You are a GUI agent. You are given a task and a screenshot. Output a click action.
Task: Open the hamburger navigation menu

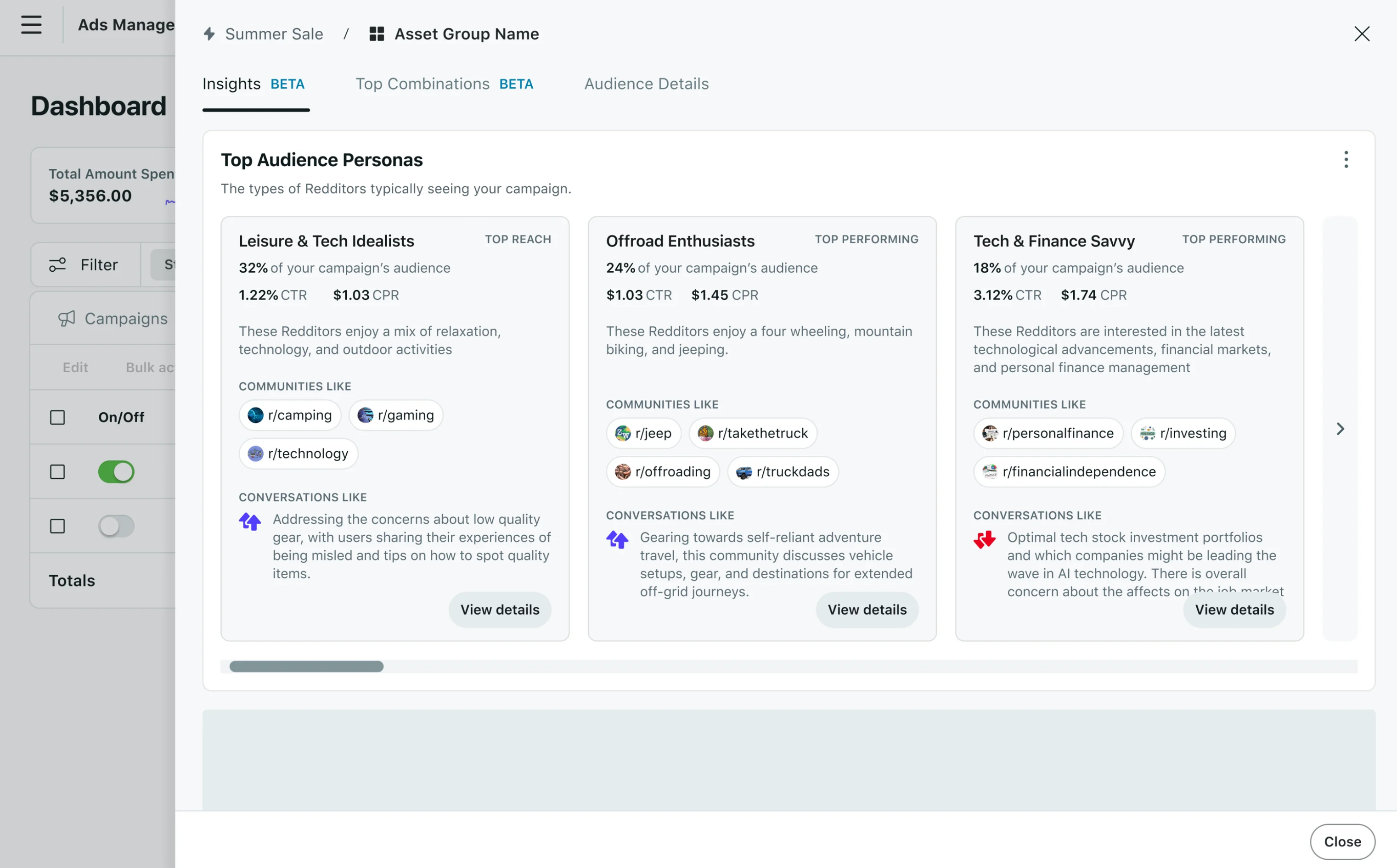click(30, 25)
